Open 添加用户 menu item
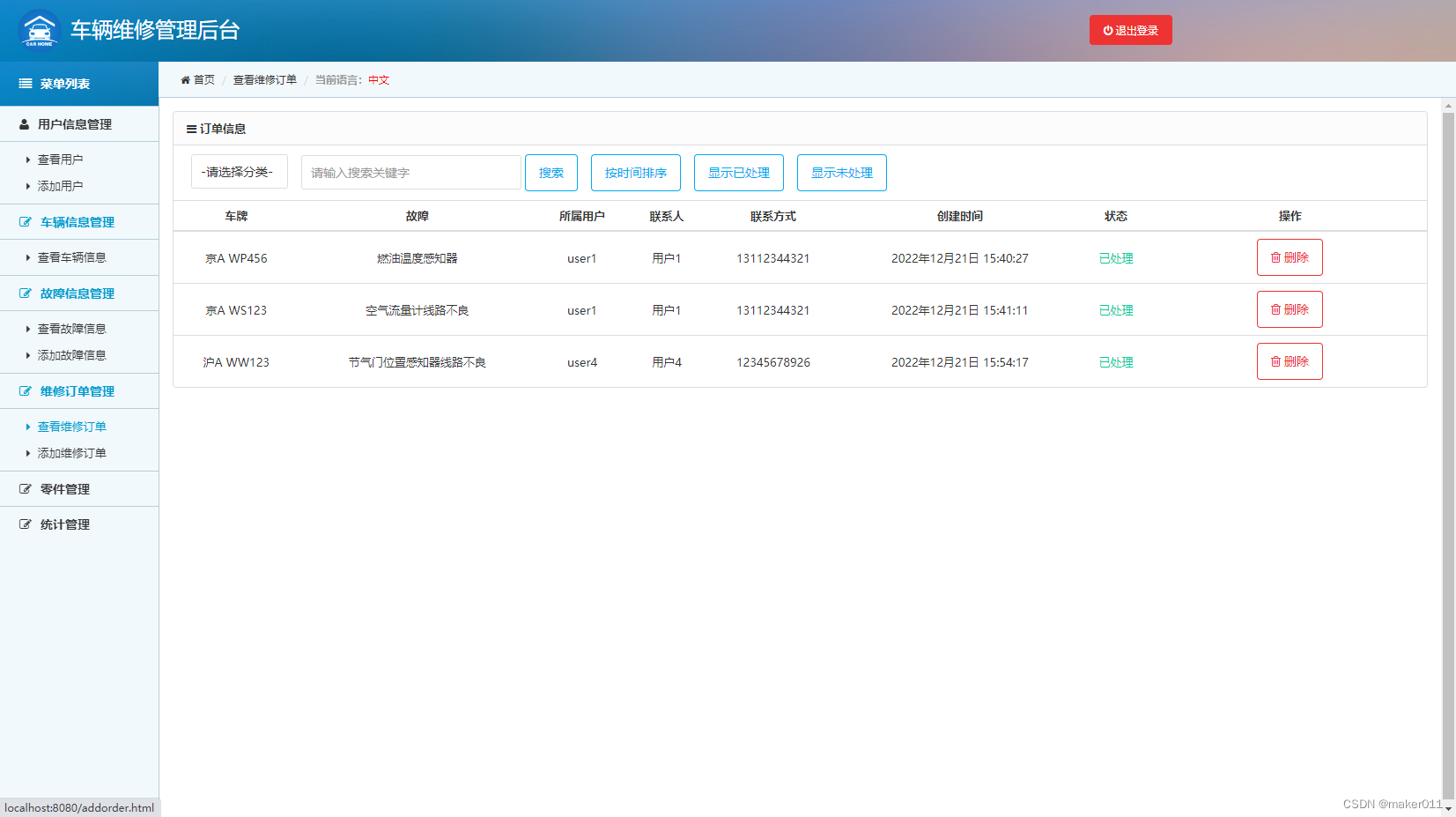1456x817 pixels. pyautogui.click(x=60, y=186)
